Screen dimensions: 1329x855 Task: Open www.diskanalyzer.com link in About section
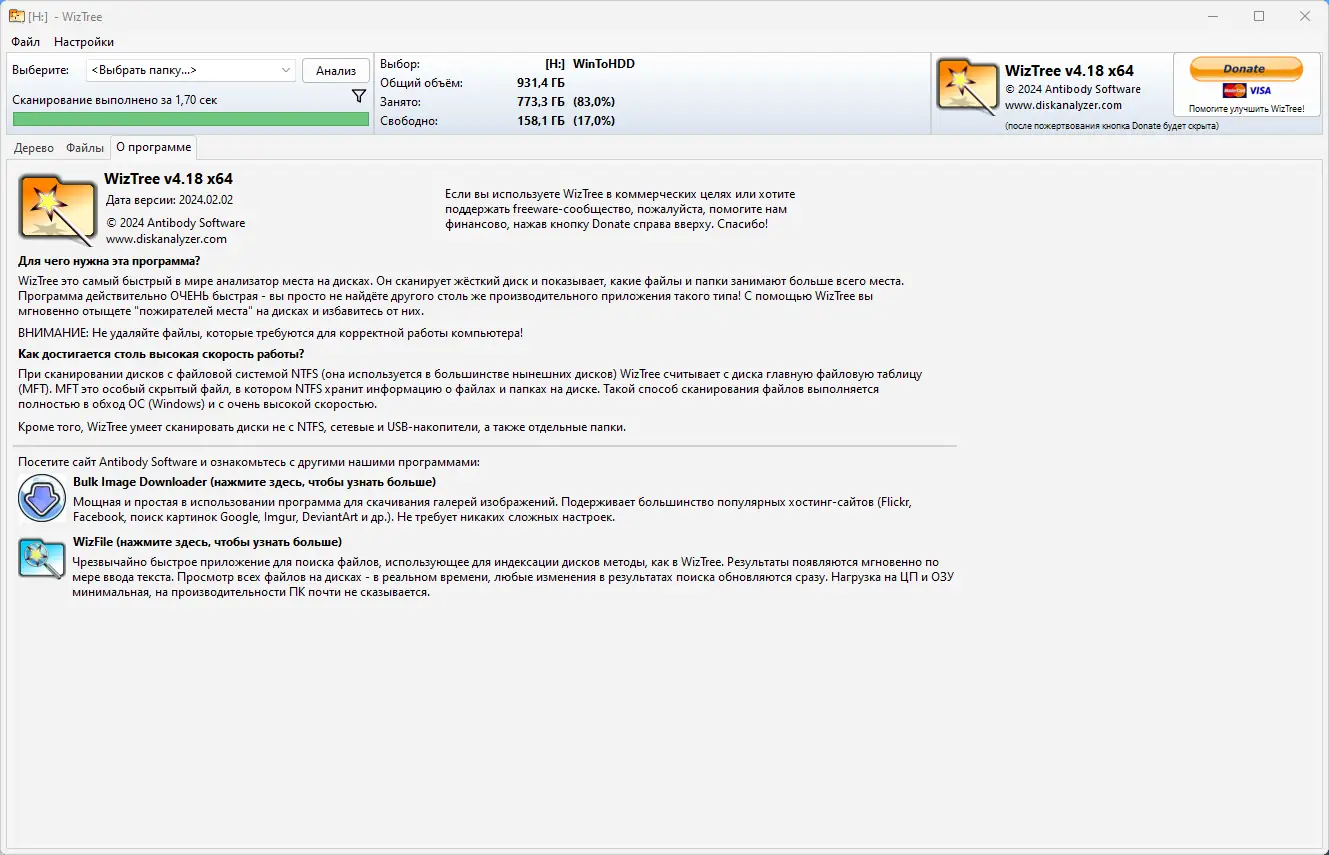(166, 239)
